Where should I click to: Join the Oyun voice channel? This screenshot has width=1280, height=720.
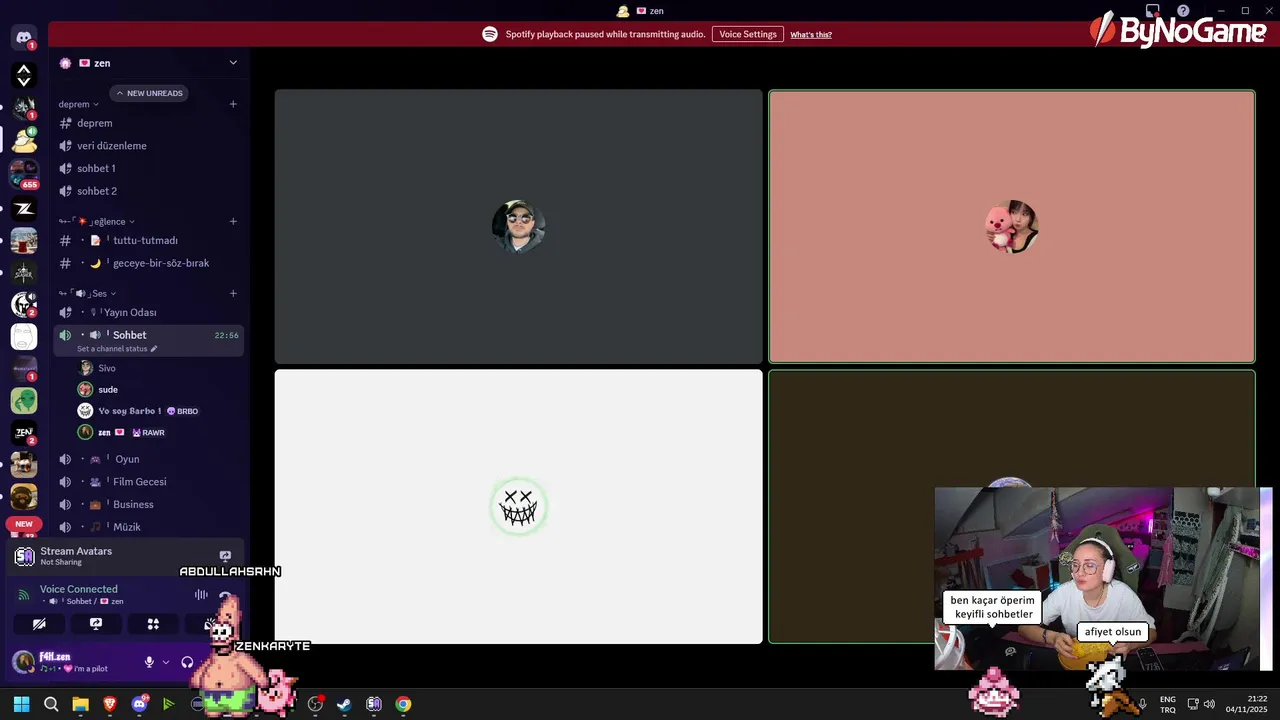pyautogui.click(x=148, y=460)
